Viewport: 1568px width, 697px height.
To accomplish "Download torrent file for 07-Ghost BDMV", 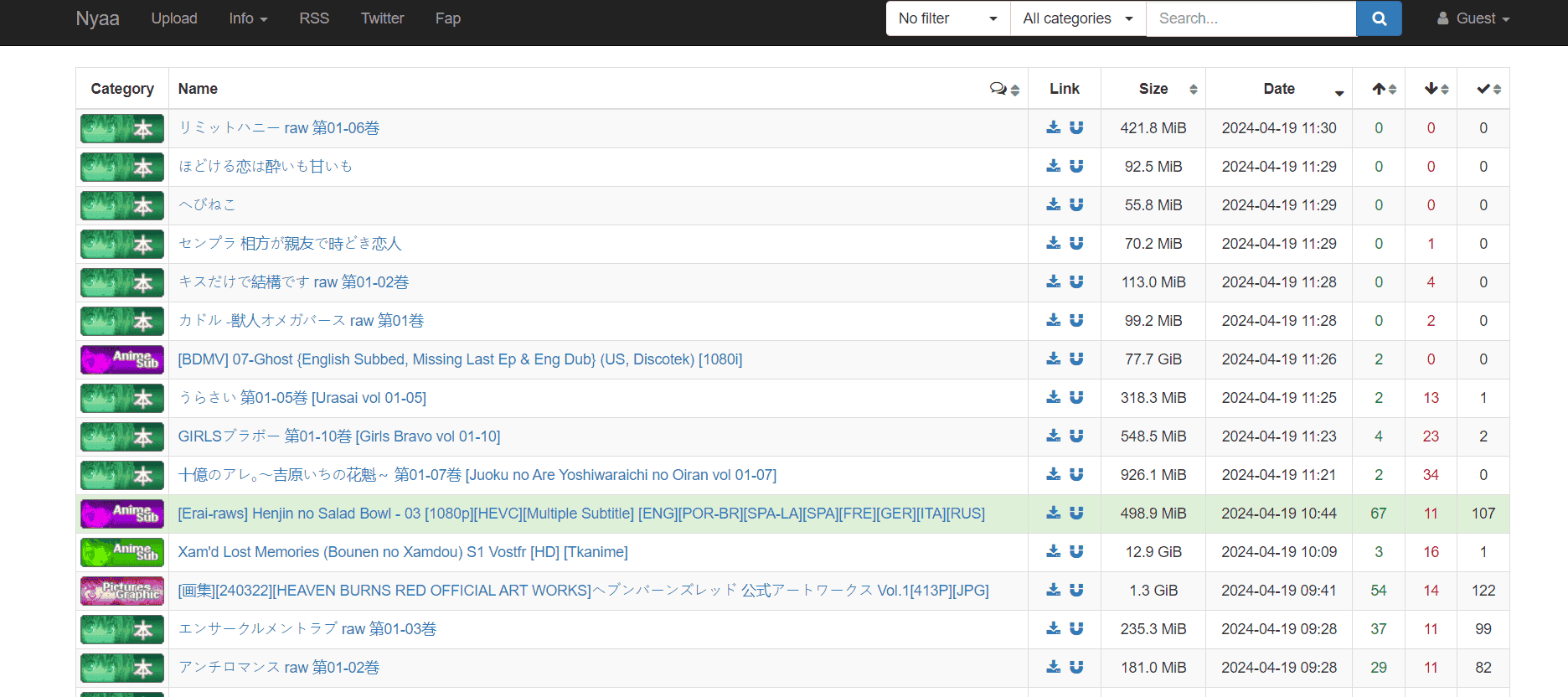I will pyautogui.click(x=1053, y=359).
